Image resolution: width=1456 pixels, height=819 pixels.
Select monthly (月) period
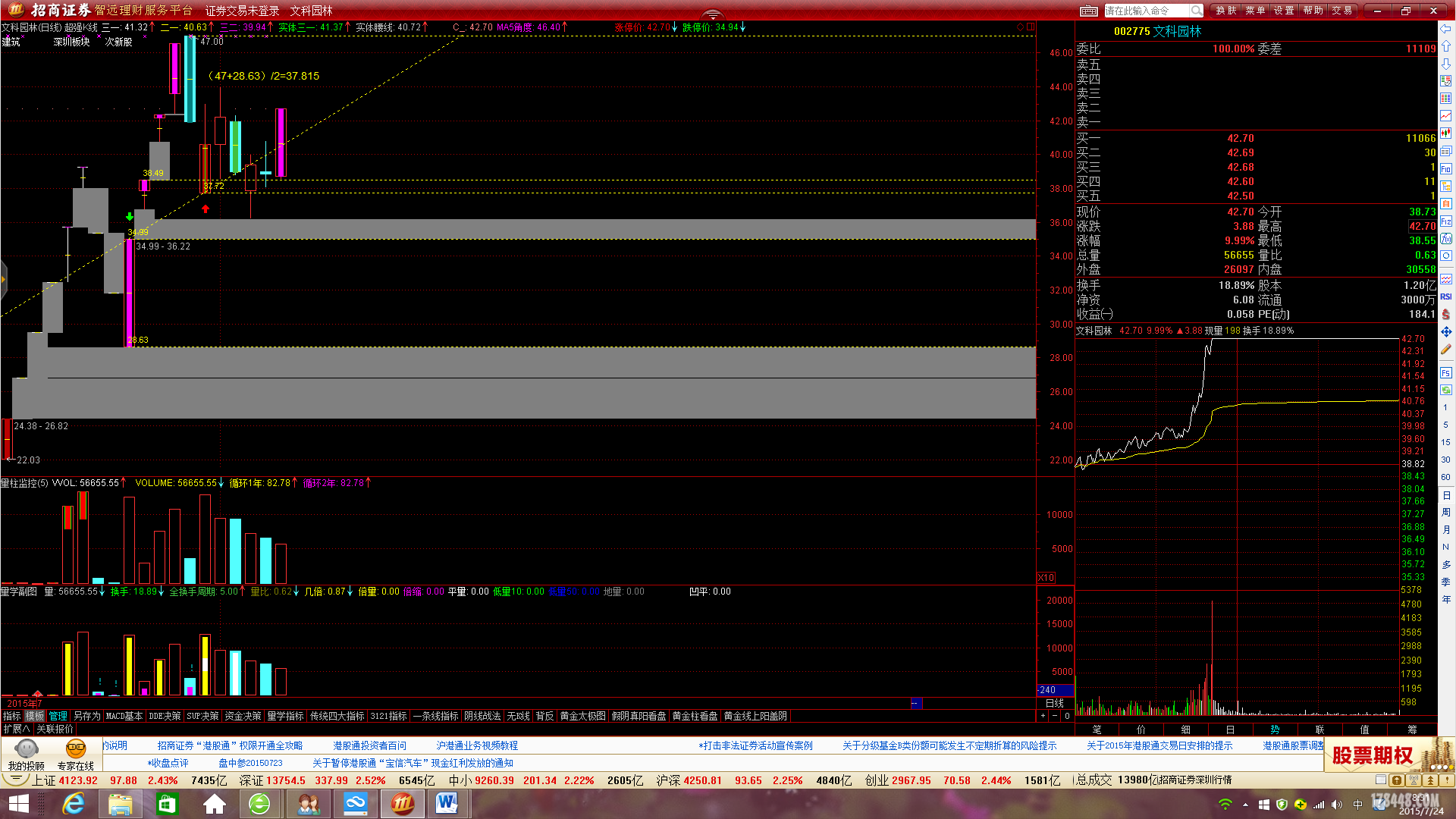[x=1445, y=530]
